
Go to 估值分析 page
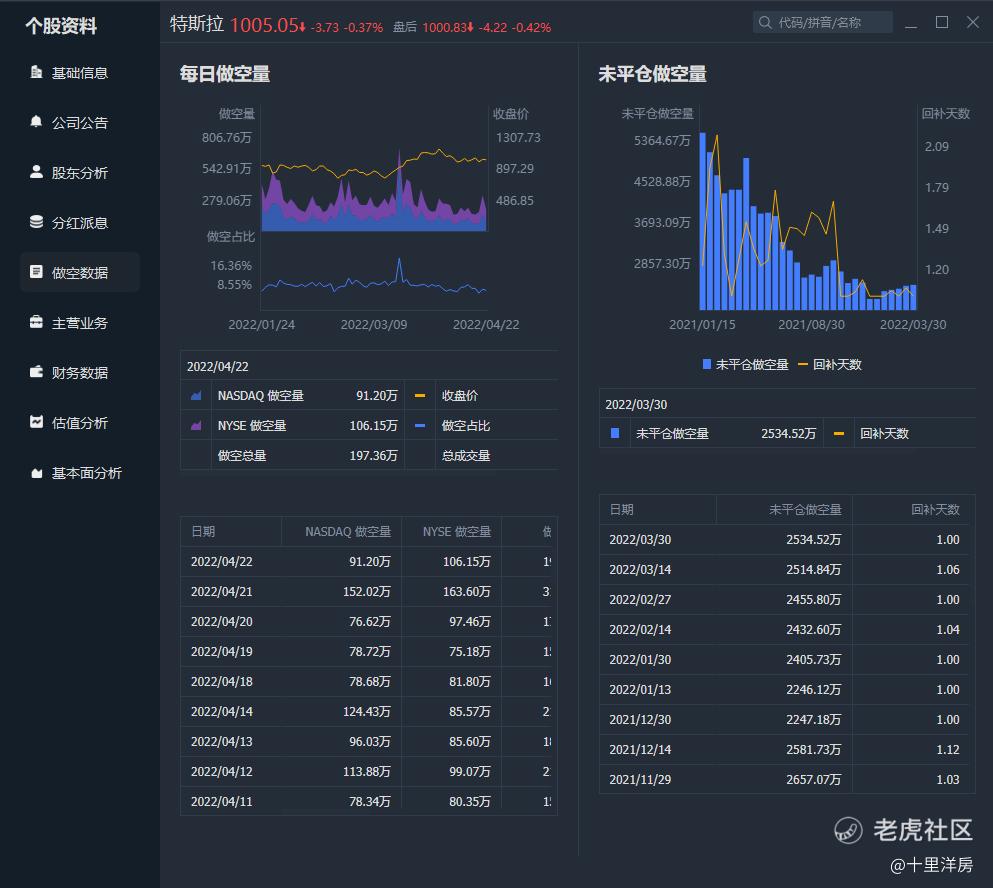coord(80,422)
